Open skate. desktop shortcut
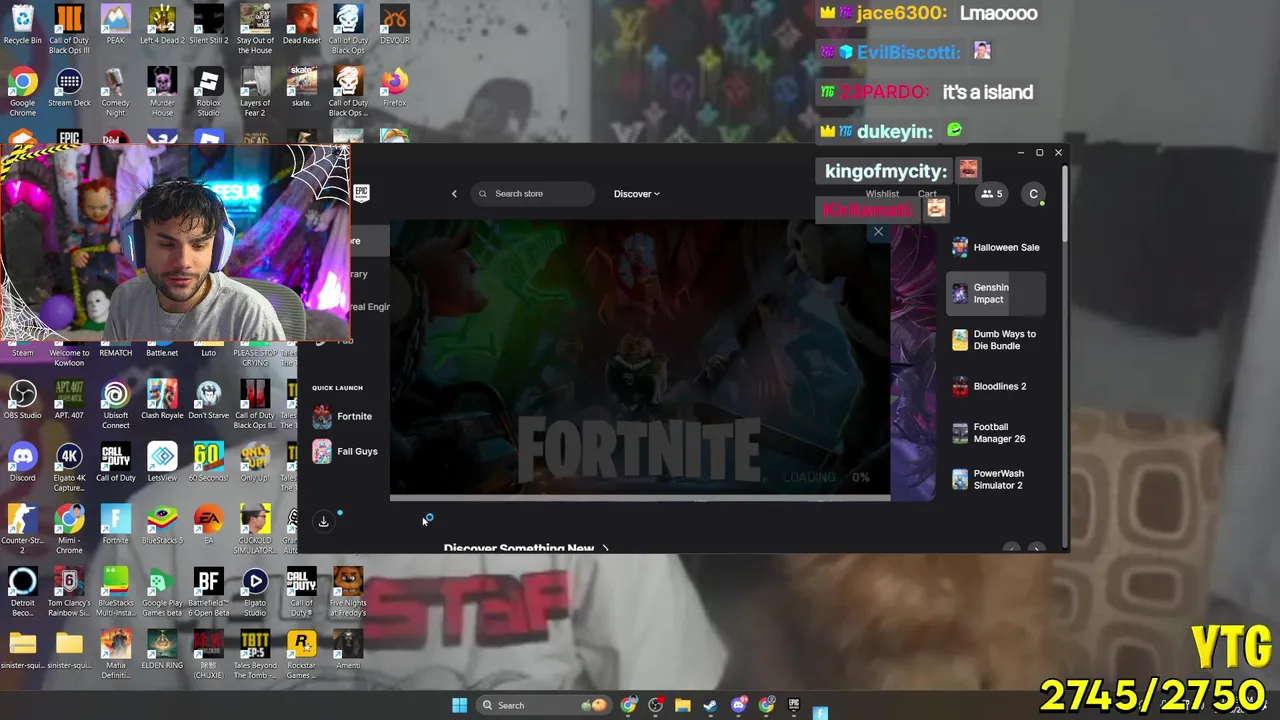Viewport: 1280px width, 720px height. coord(301,87)
